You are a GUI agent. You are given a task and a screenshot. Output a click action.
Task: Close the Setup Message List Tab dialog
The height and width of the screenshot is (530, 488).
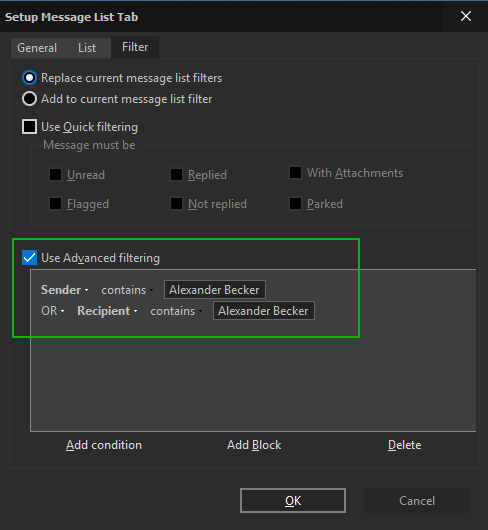click(x=466, y=16)
